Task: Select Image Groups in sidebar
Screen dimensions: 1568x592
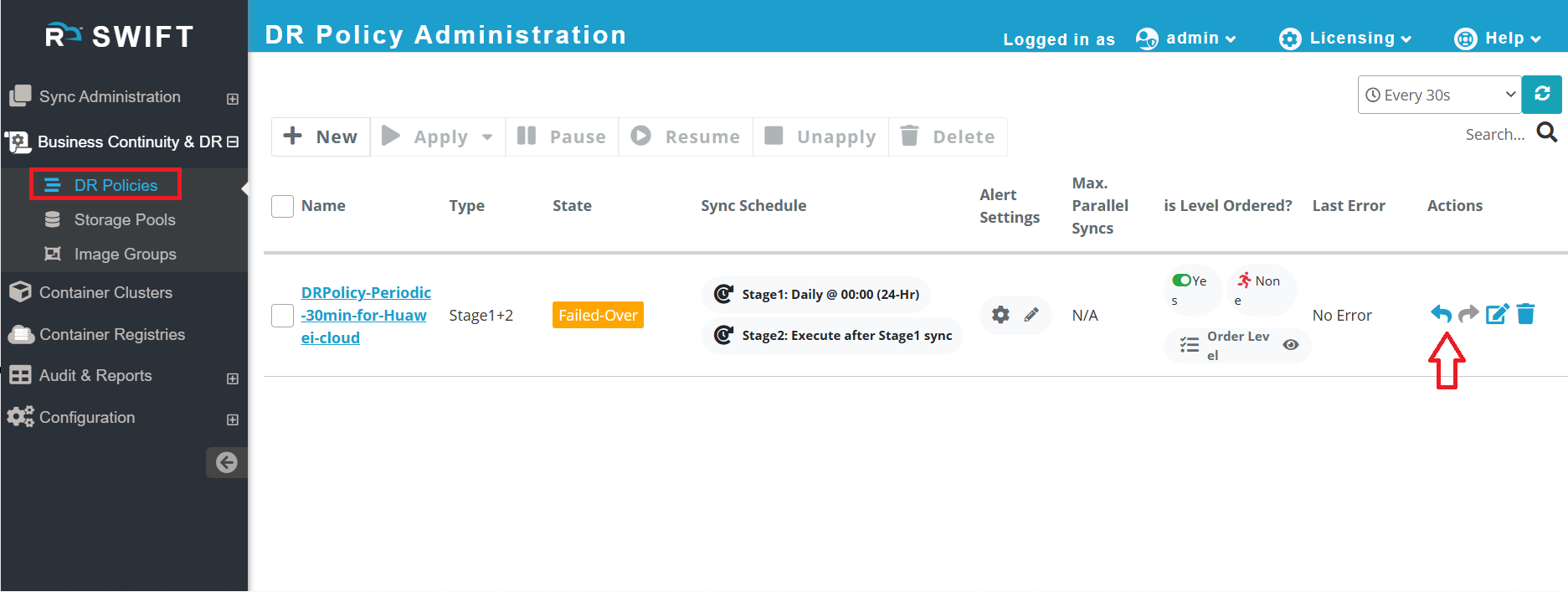Action: [125, 254]
